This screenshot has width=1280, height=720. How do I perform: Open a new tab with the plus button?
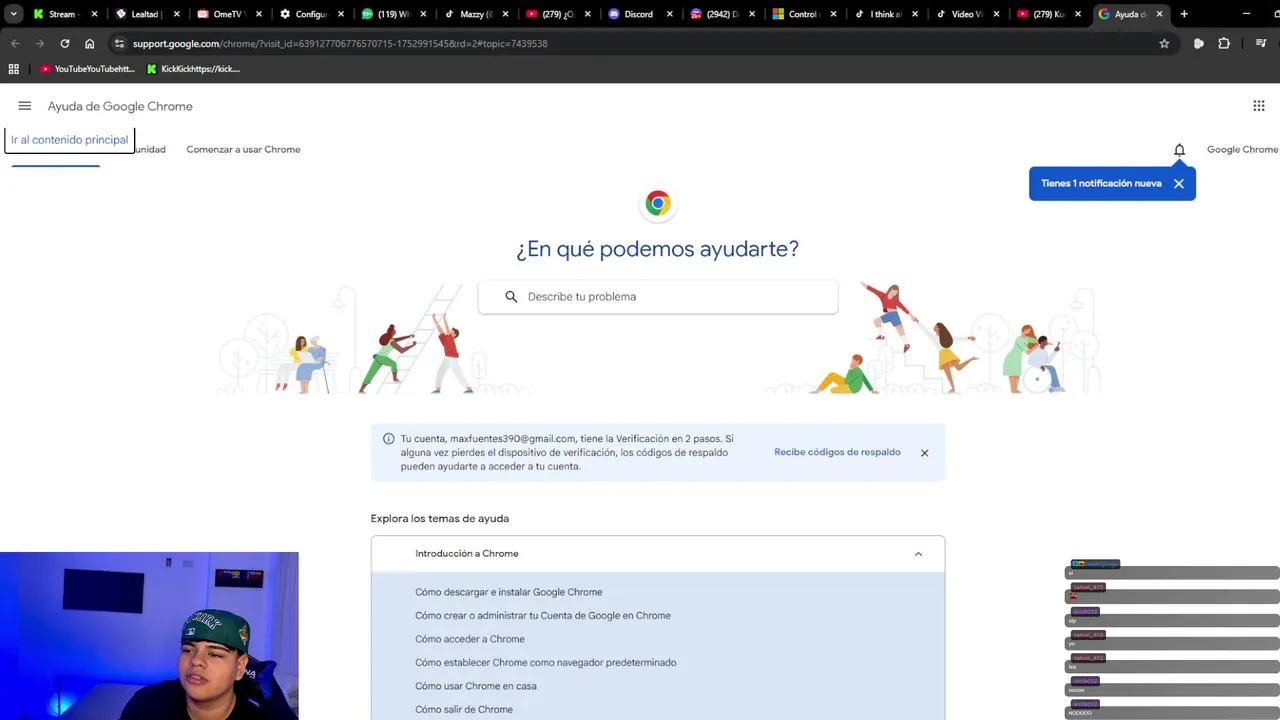pyautogui.click(x=1184, y=14)
